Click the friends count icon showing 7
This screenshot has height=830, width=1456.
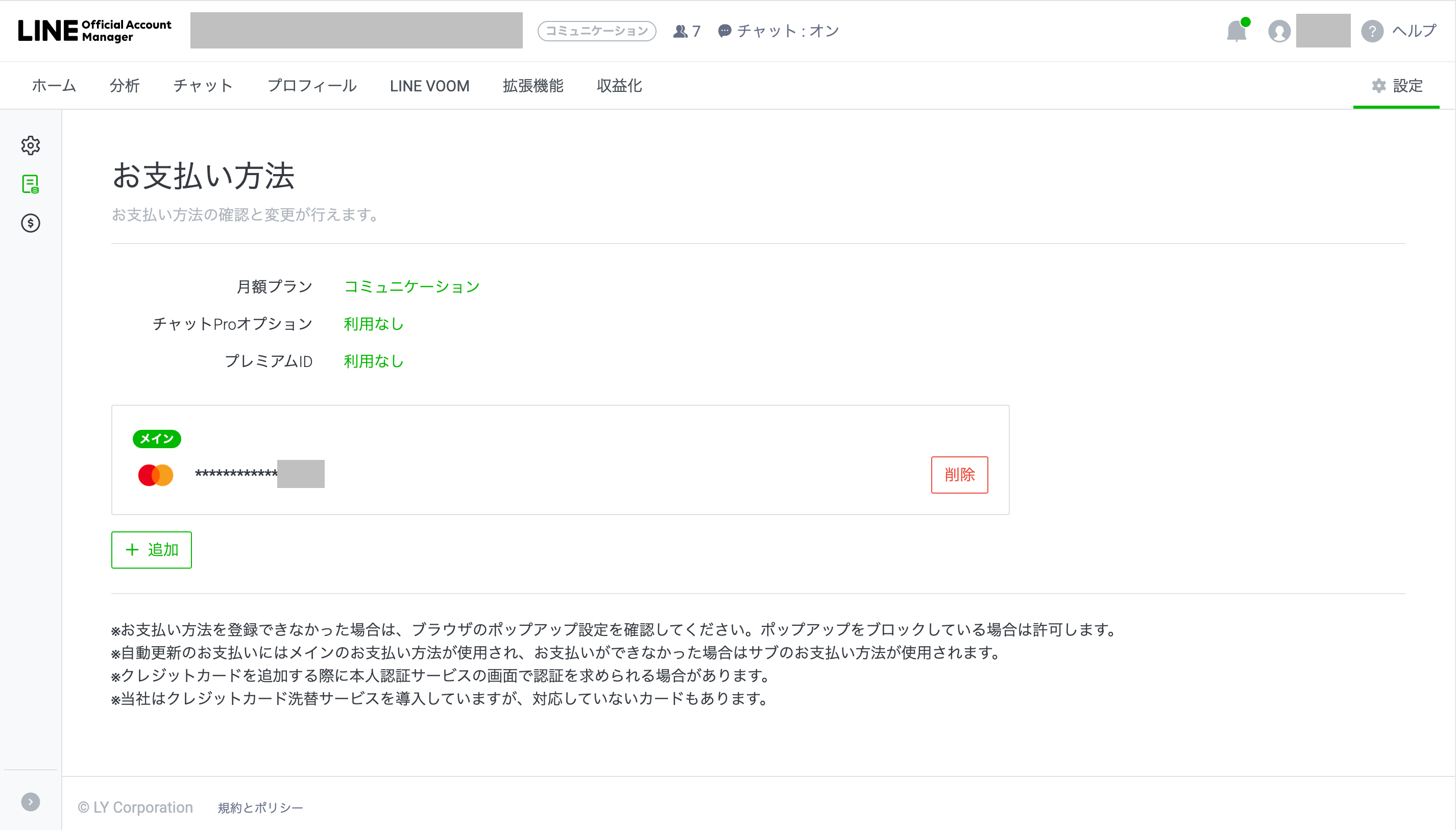687,31
